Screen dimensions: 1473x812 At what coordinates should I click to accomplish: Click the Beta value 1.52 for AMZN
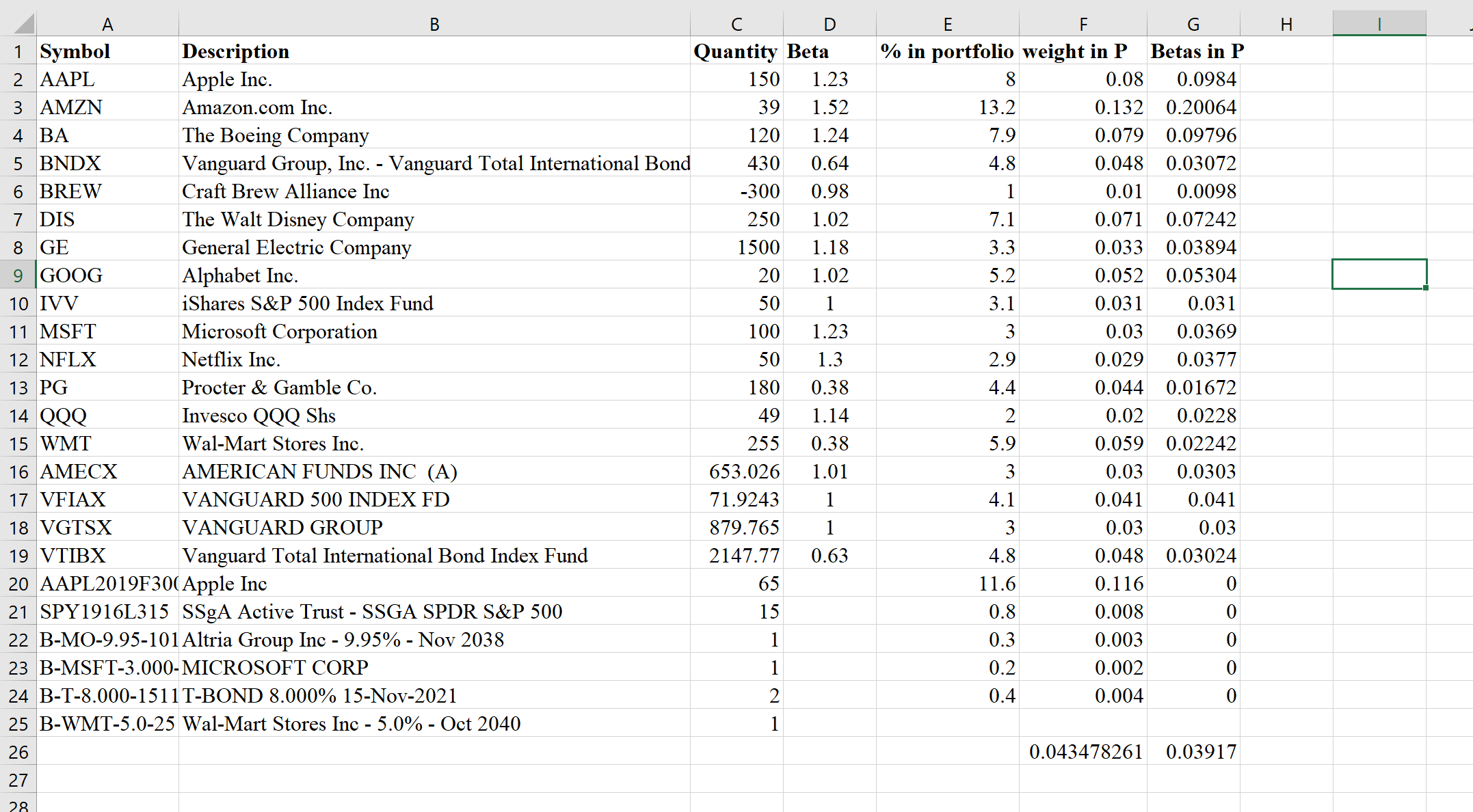(830, 107)
